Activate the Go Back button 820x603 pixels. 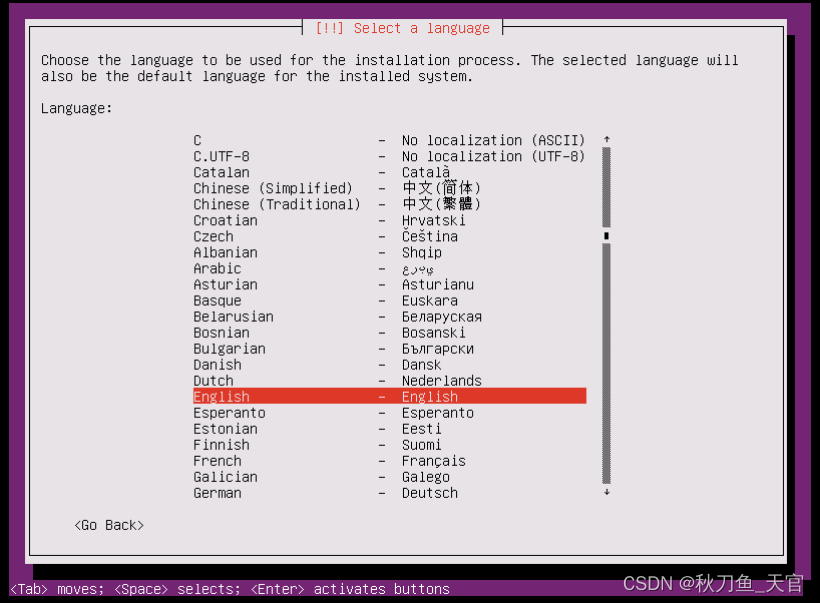pos(109,525)
